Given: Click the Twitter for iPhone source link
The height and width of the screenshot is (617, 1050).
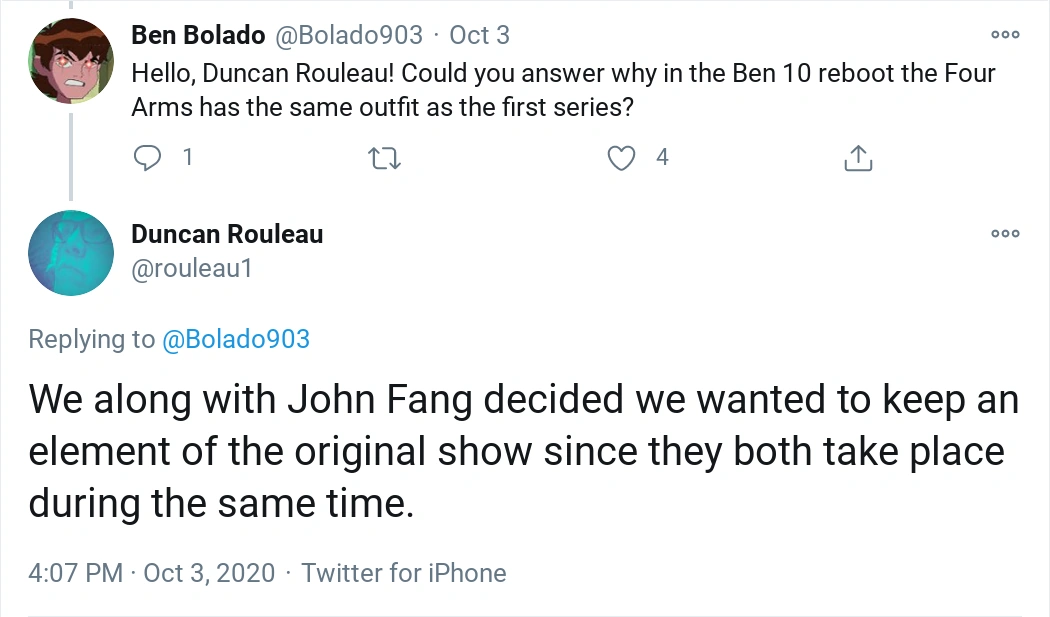Looking at the screenshot, I should tap(404, 573).
